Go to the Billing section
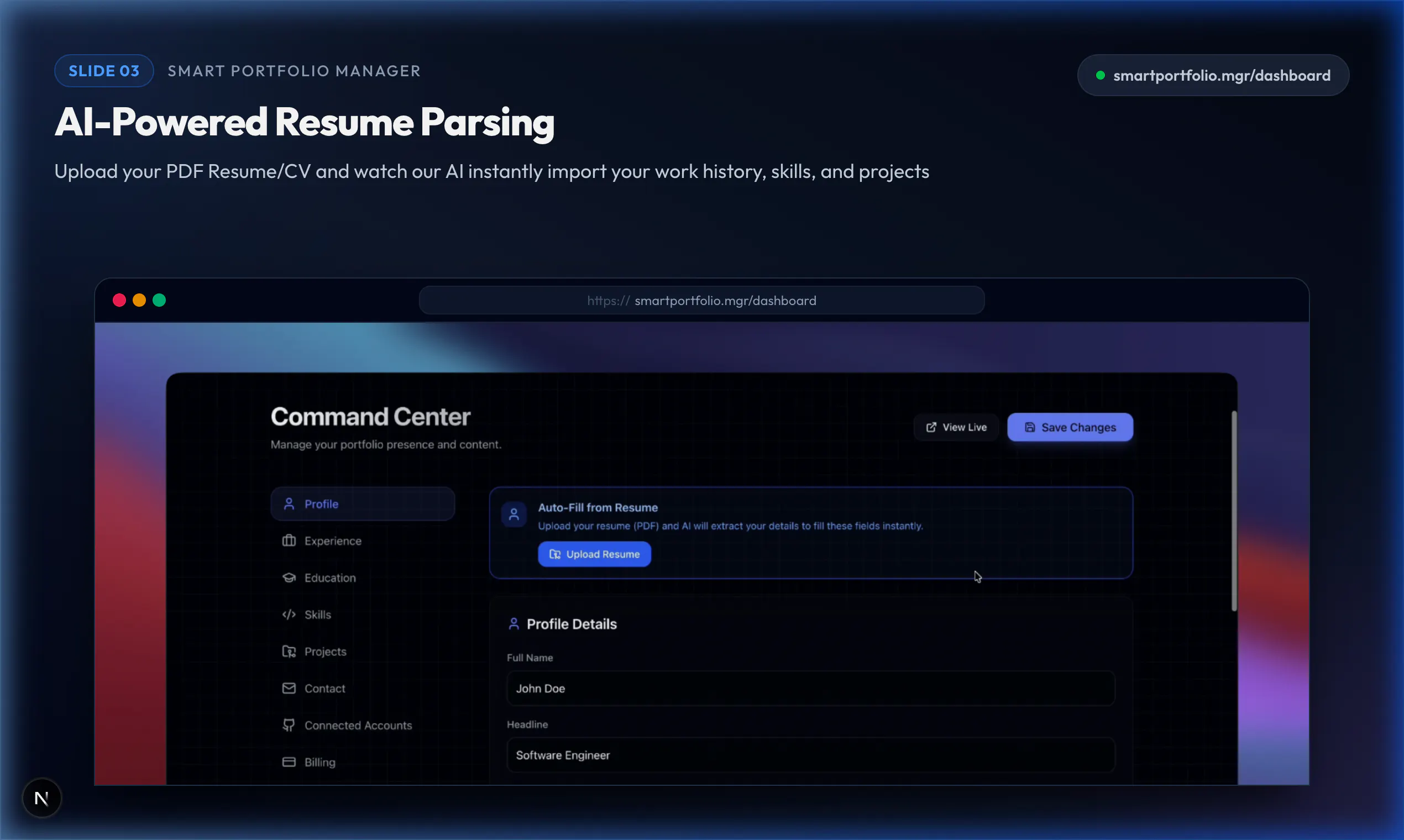 [362, 762]
